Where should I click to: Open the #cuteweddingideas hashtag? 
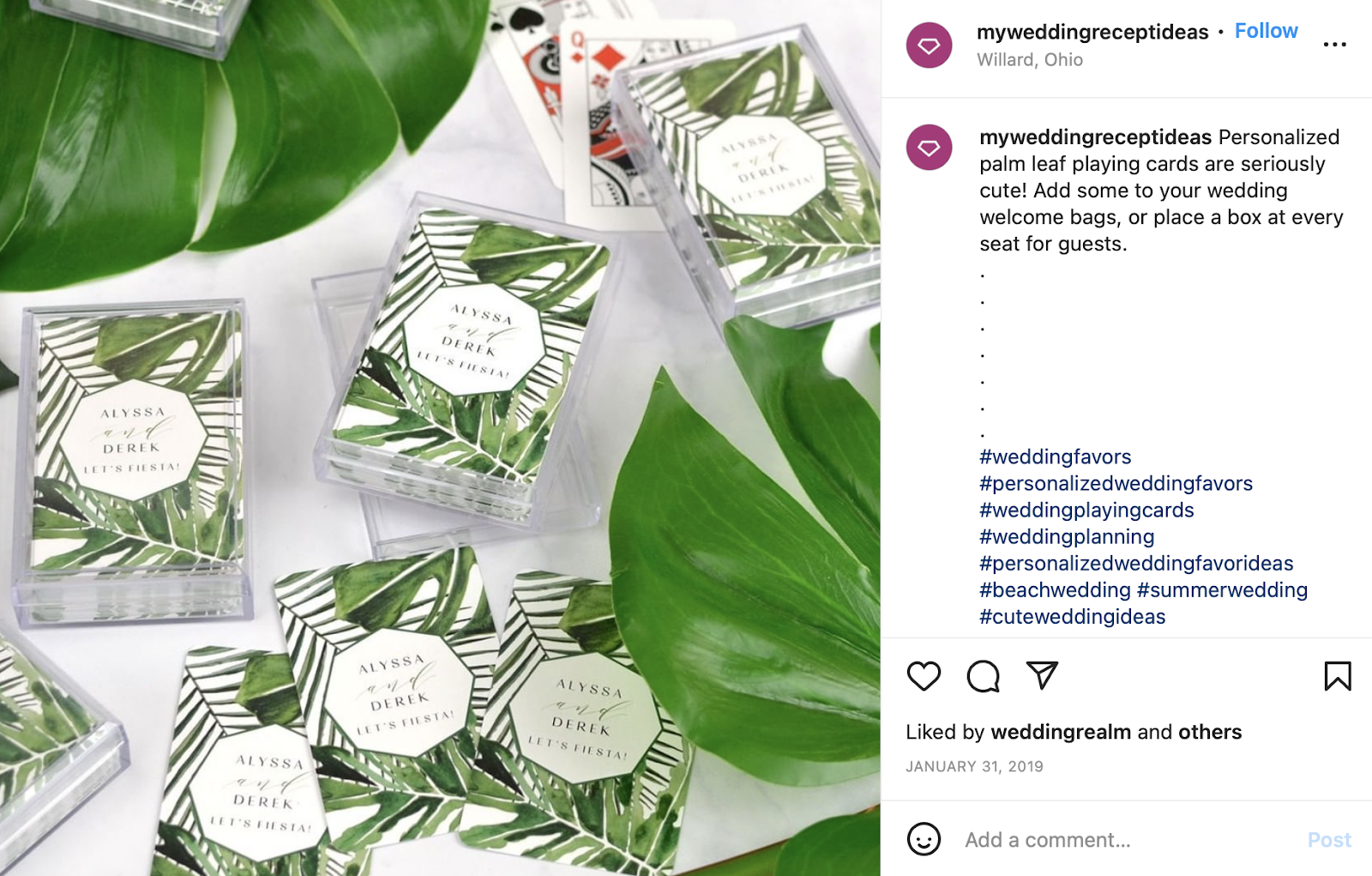[1072, 616]
